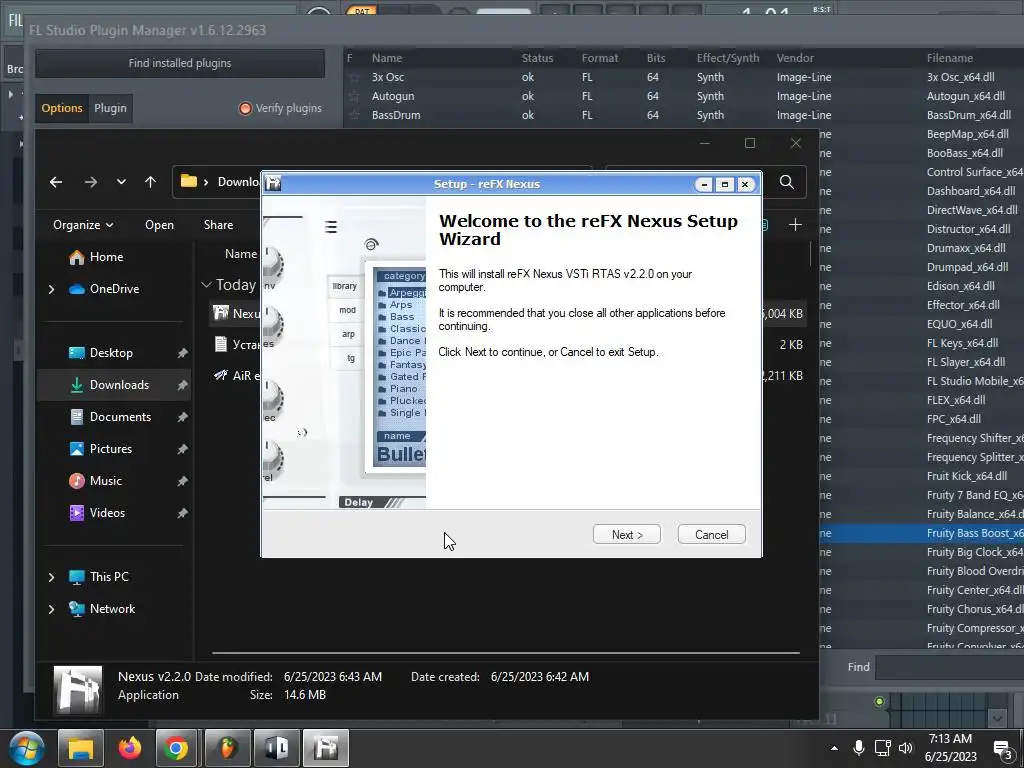Go forward in File Explorer
The height and width of the screenshot is (768, 1024).
tap(91, 182)
